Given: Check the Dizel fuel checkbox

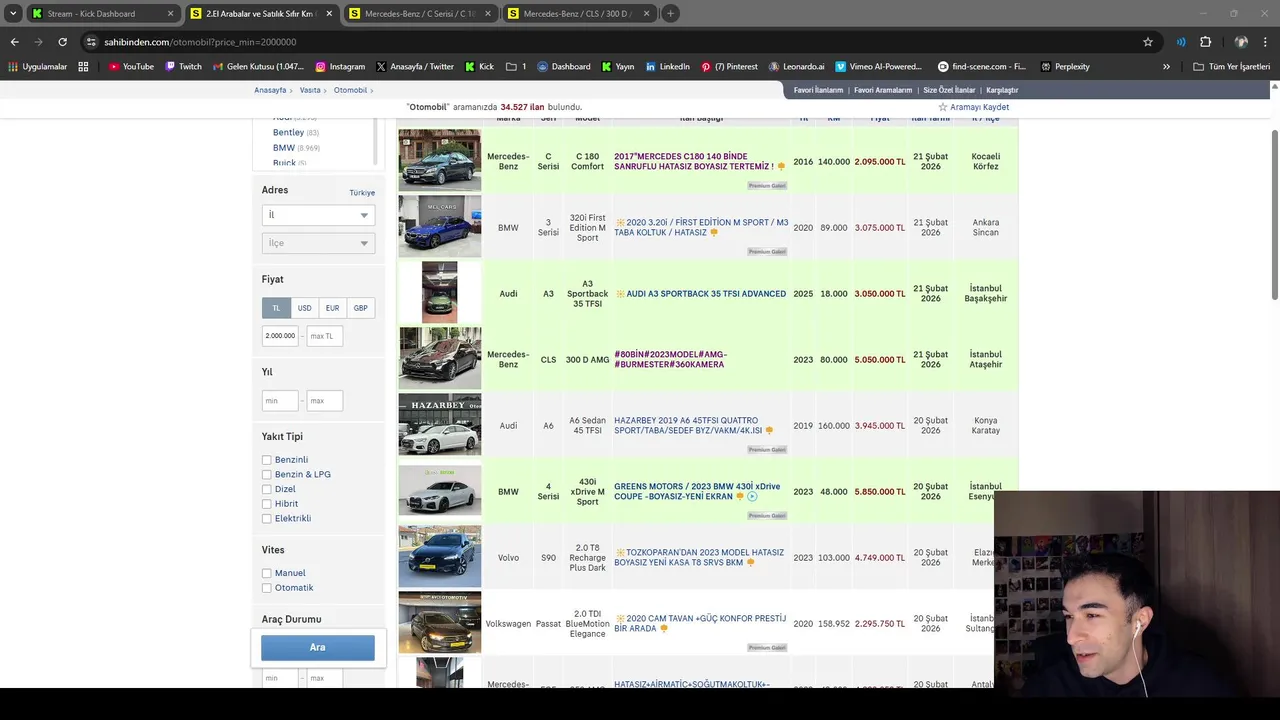Looking at the screenshot, I should [x=267, y=489].
